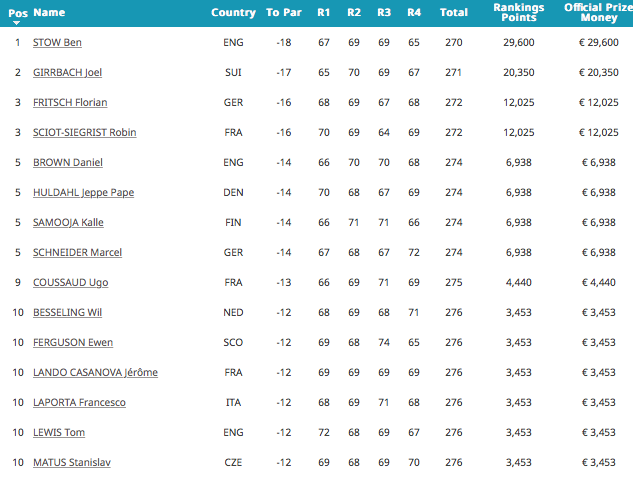The width and height of the screenshot is (633, 479).
Task: Sort table by Name column header
Action: [x=49, y=13]
